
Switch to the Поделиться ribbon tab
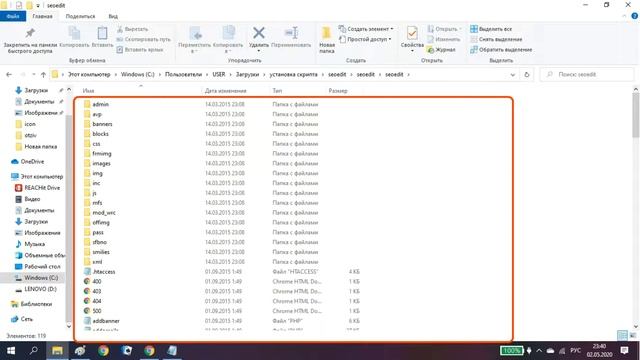pyautogui.click(x=80, y=16)
